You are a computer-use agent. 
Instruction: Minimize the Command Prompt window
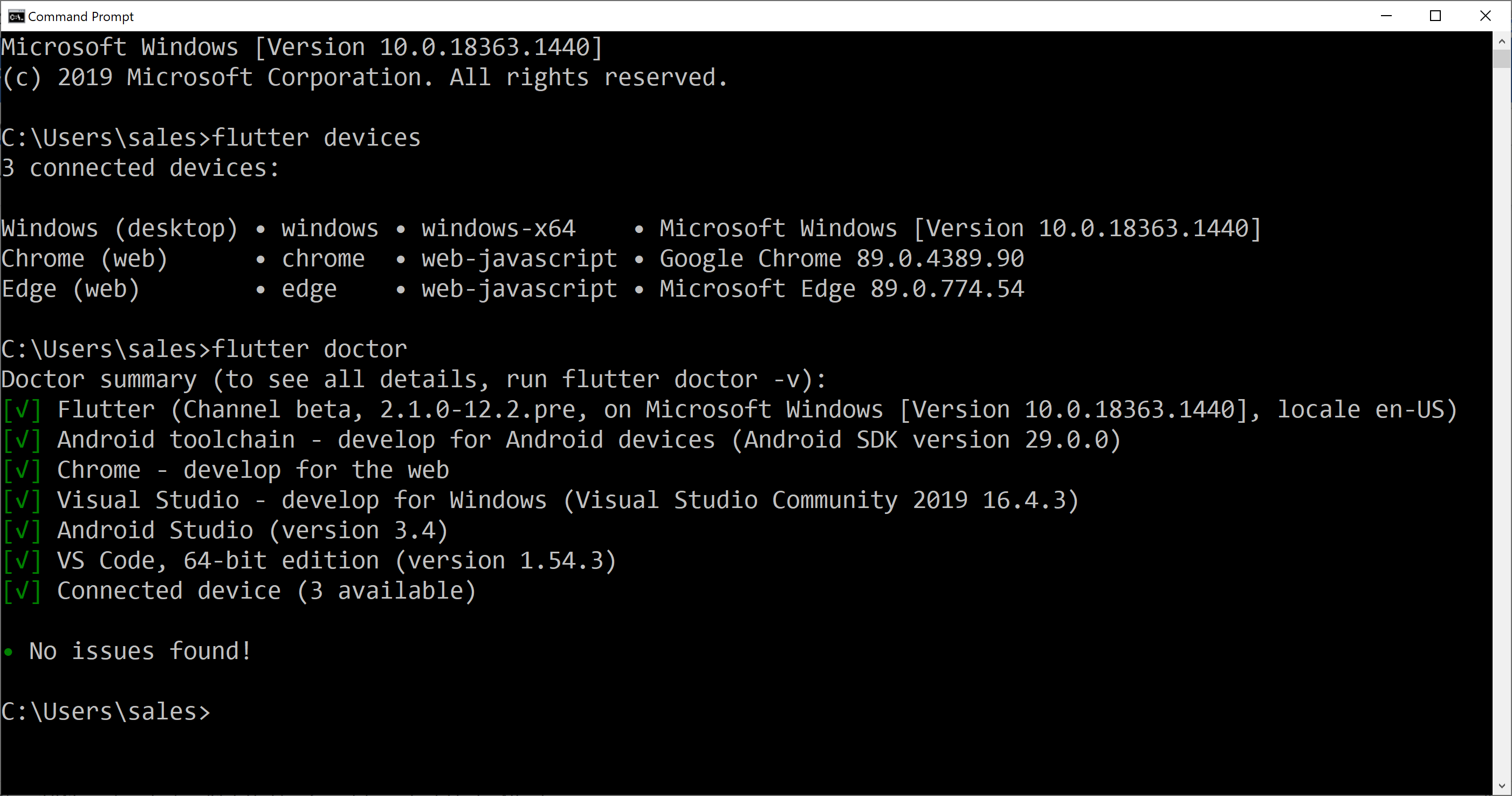pyautogui.click(x=1386, y=16)
